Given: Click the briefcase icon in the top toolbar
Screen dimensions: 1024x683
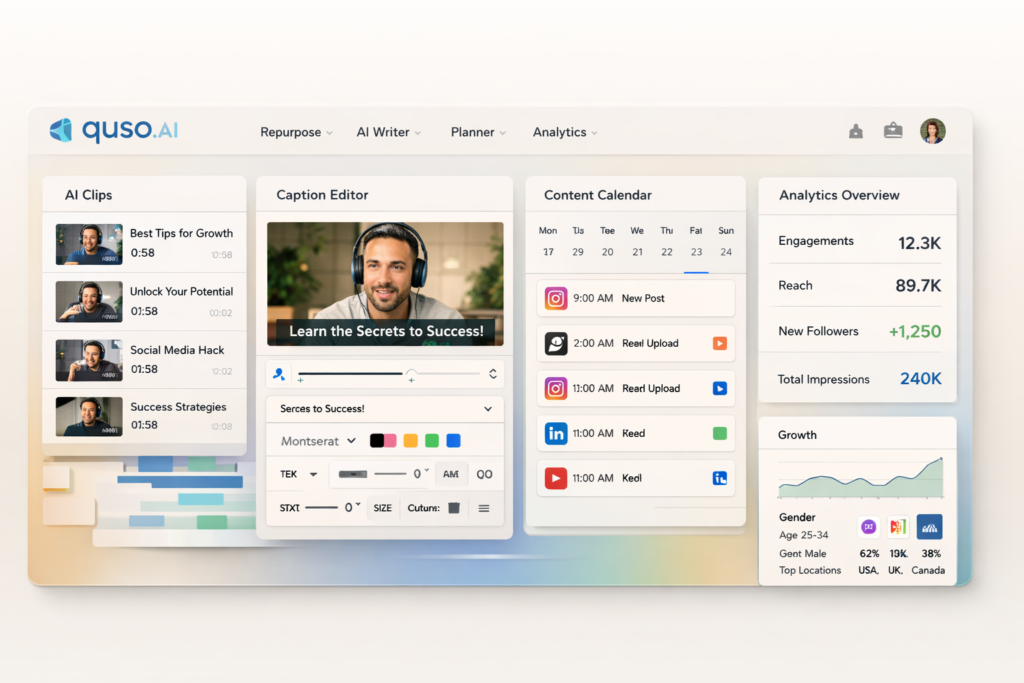Looking at the screenshot, I should pyautogui.click(x=892, y=131).
